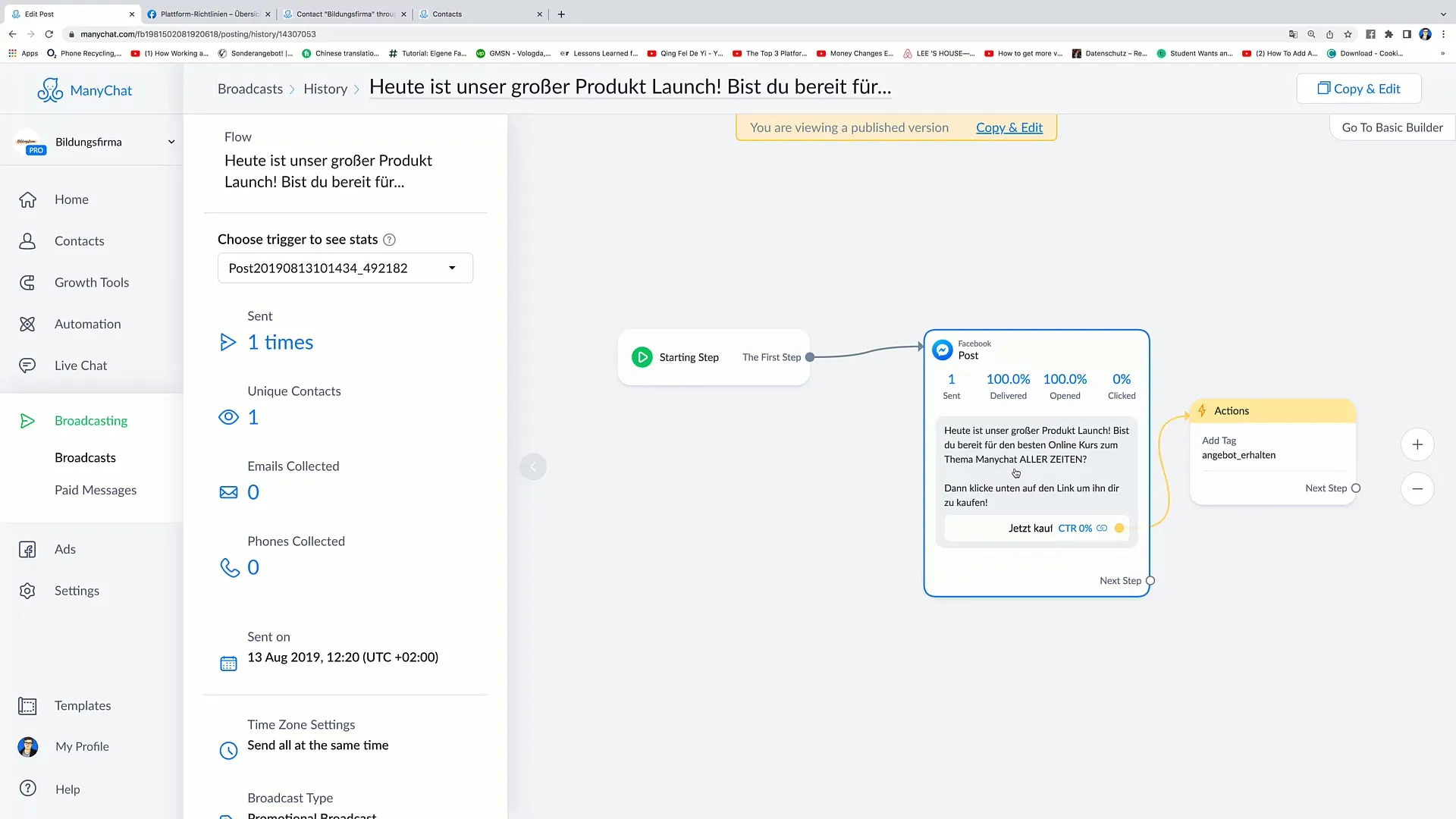
Task: Click the Phones Collected phone icon
Action: [229, 567]
